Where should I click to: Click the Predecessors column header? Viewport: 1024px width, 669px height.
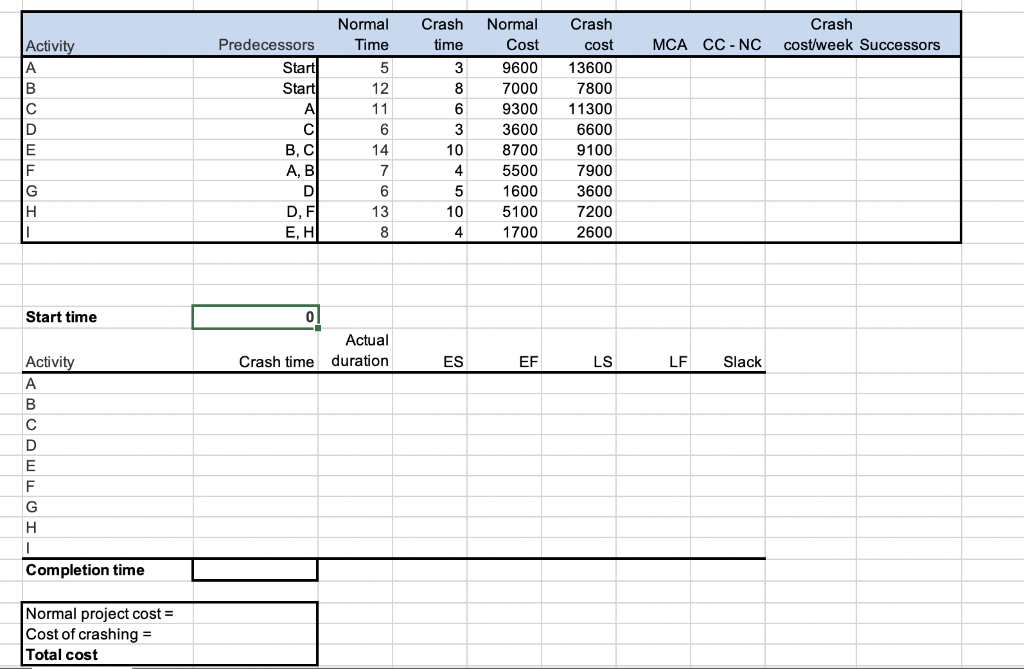(x=265, y=45)
